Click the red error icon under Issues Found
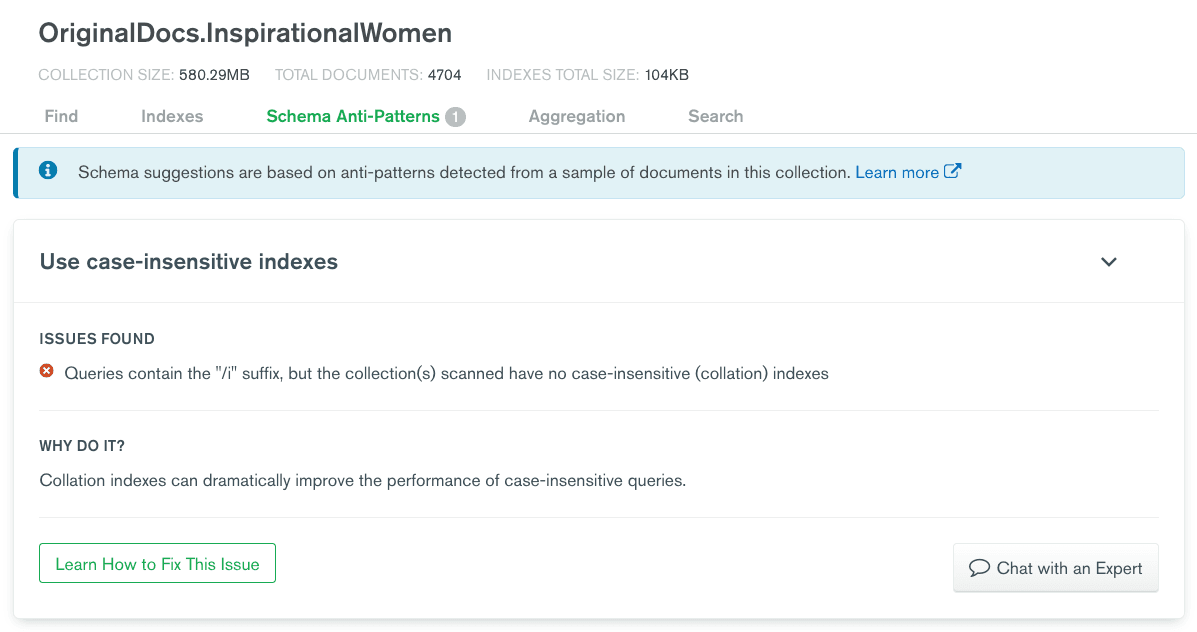The width and height of the screenshot is (1197, 632). point(47,372)
